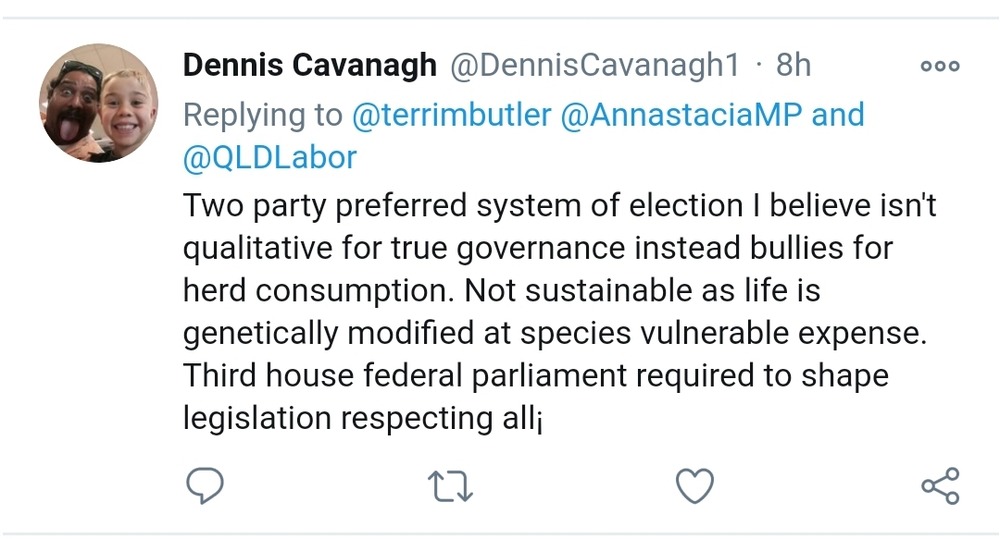Click the "qualitative for true governance" line
Screen dimensions: 1000x539
538,246
